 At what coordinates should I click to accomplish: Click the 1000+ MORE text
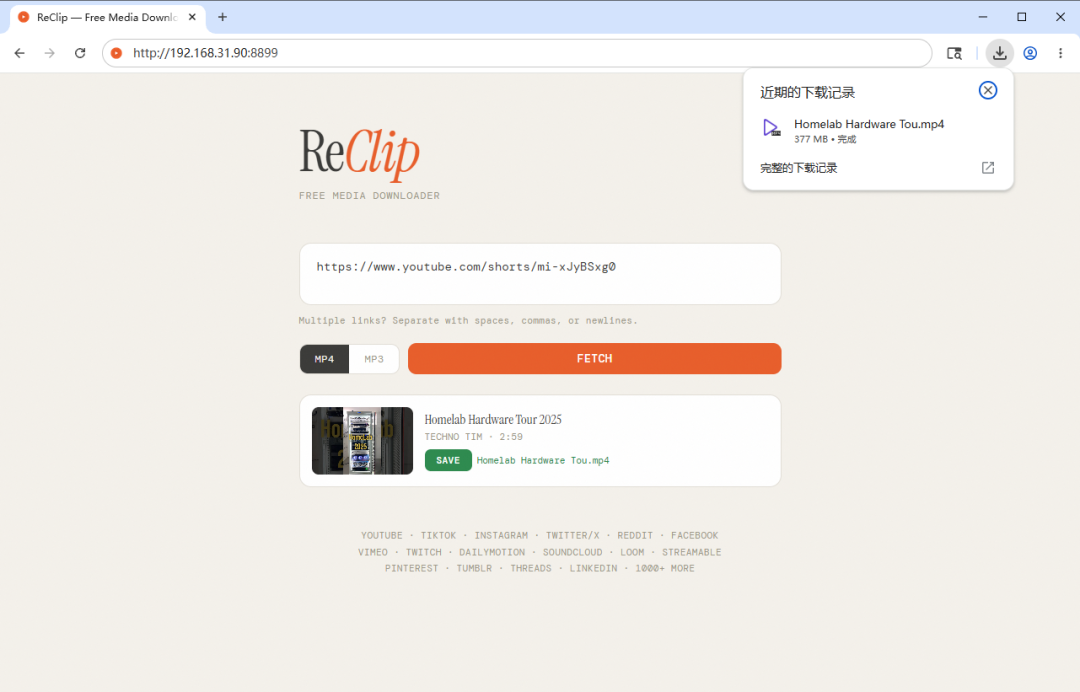pyautogui.click(x=665, y=568)
